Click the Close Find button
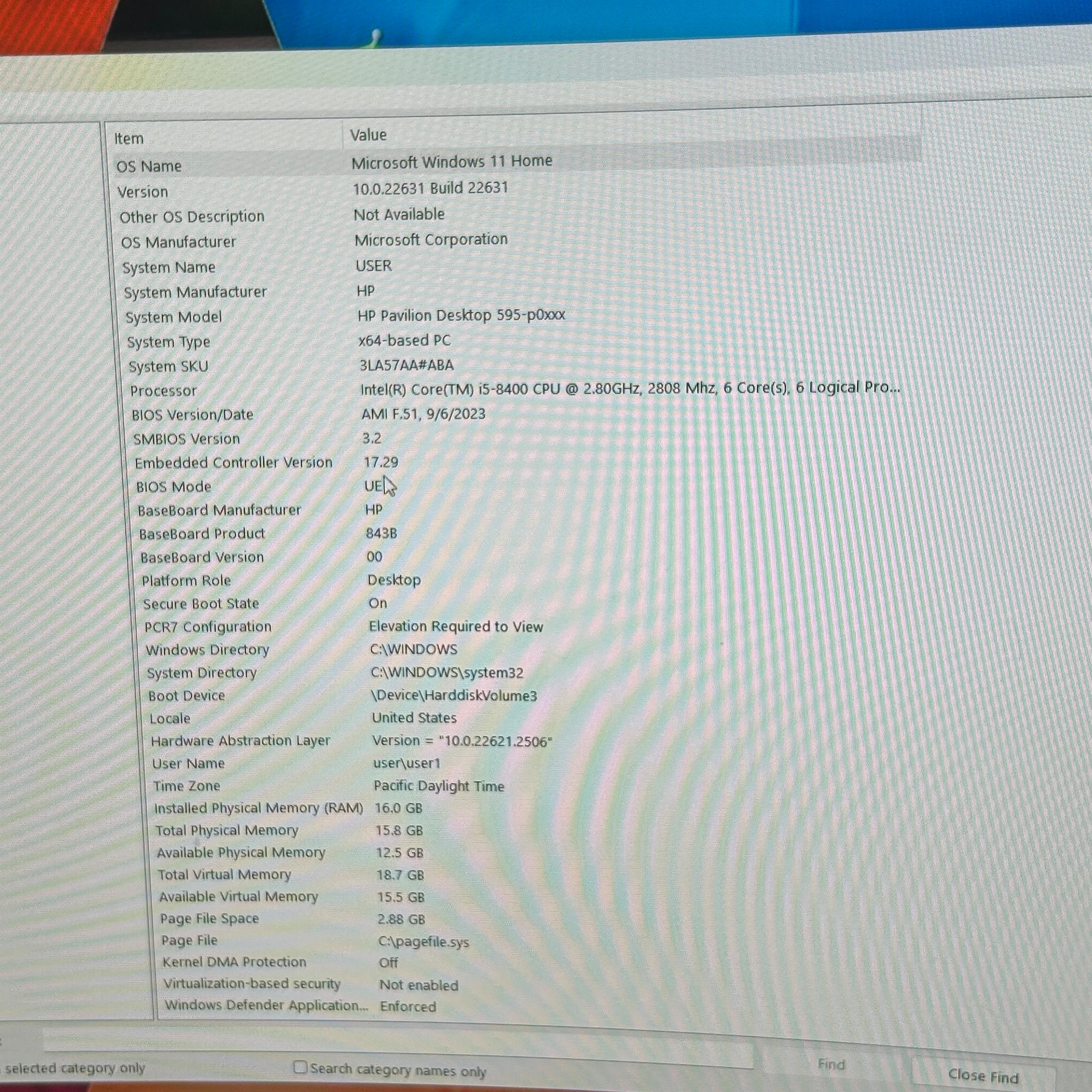1092x1092 pixels. (983, 1075)
